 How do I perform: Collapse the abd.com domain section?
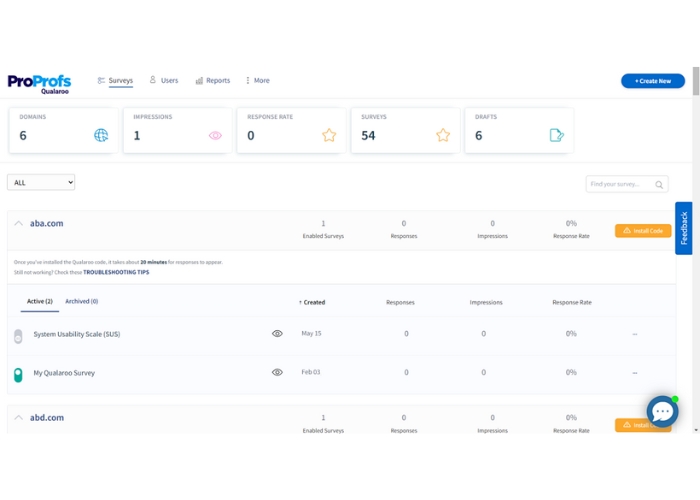pos(18,418)
